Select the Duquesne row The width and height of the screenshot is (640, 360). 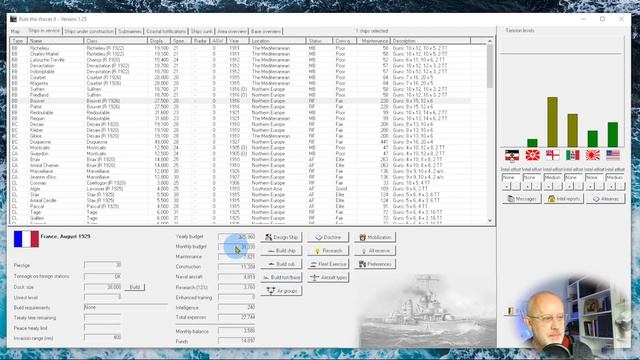(x=240, y=142)
